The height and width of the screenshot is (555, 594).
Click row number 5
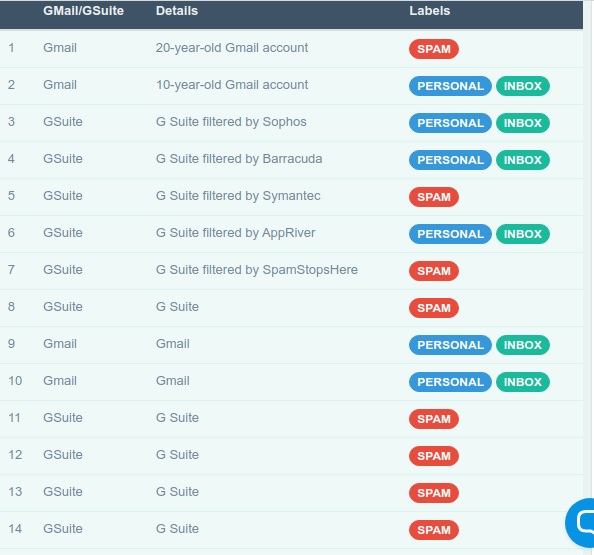tap(11, 196)
